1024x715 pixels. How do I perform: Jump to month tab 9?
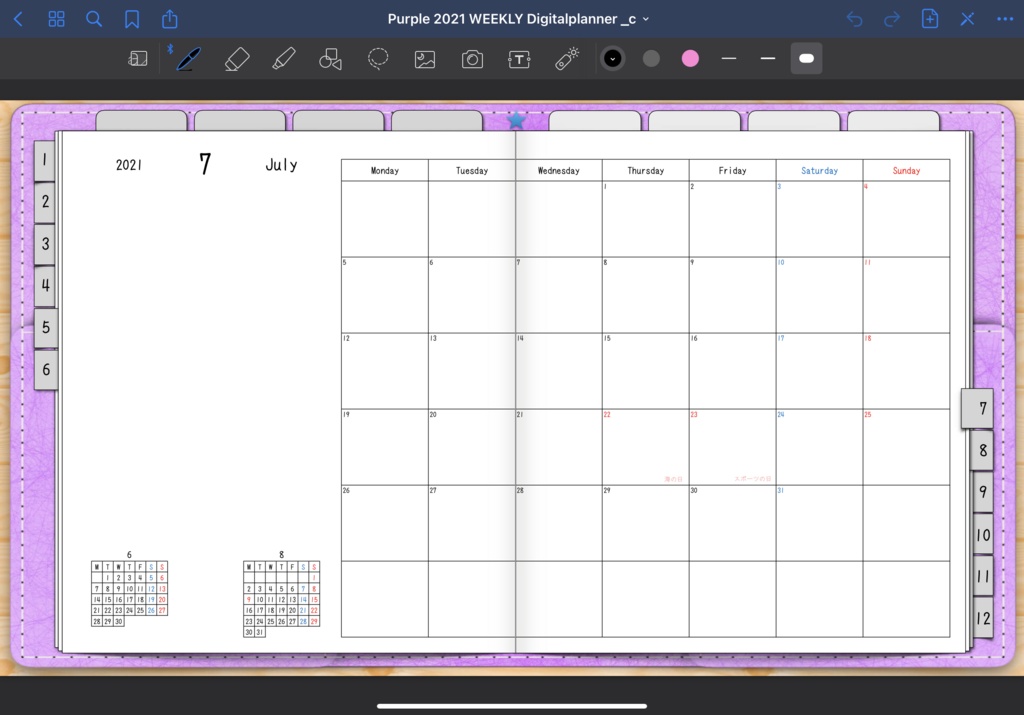click(982, 492)
